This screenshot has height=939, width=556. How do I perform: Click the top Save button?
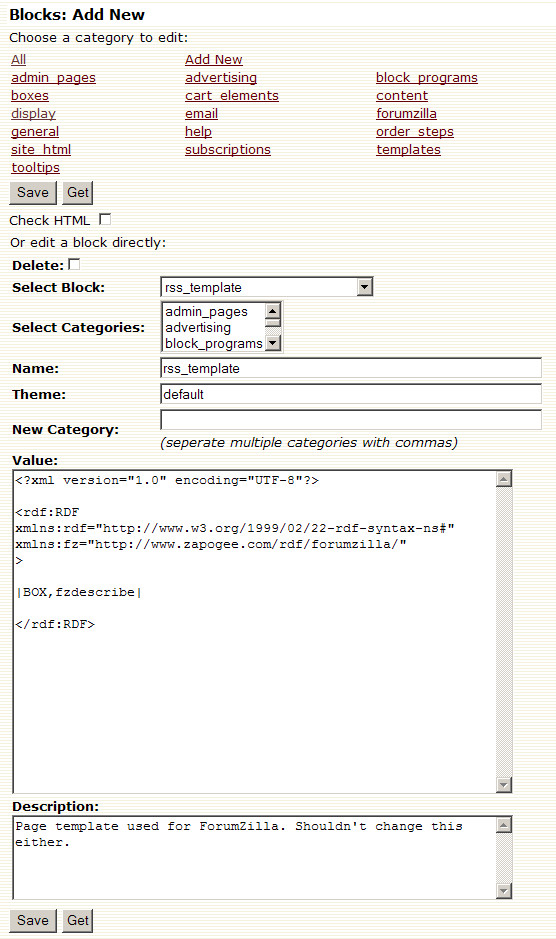tap(33, 193)
